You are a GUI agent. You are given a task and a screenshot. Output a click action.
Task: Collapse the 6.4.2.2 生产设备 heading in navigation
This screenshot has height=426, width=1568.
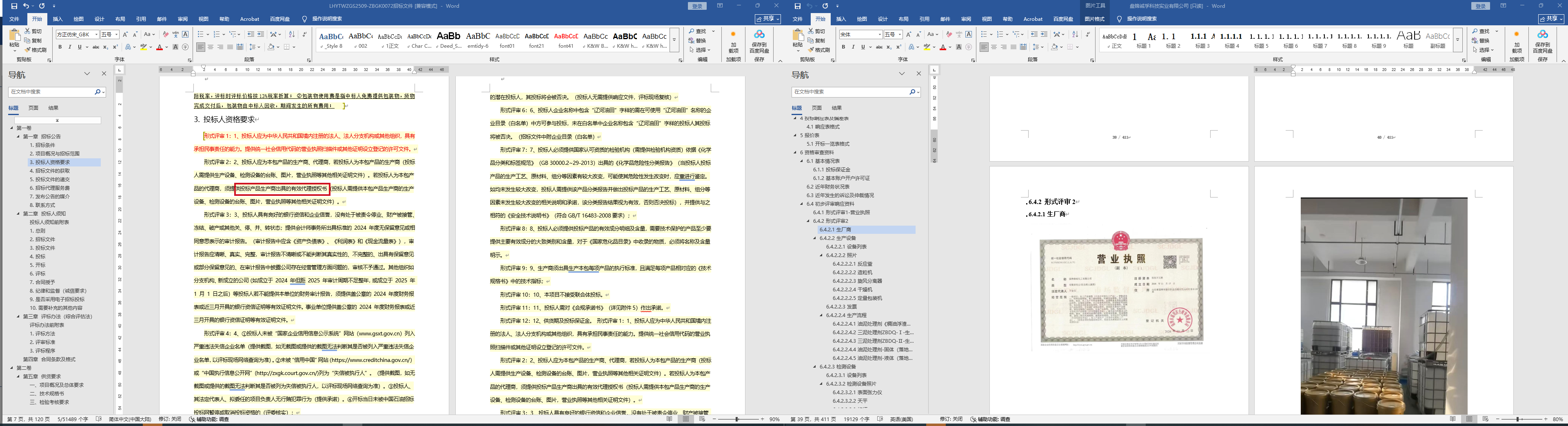coord(815,238)
